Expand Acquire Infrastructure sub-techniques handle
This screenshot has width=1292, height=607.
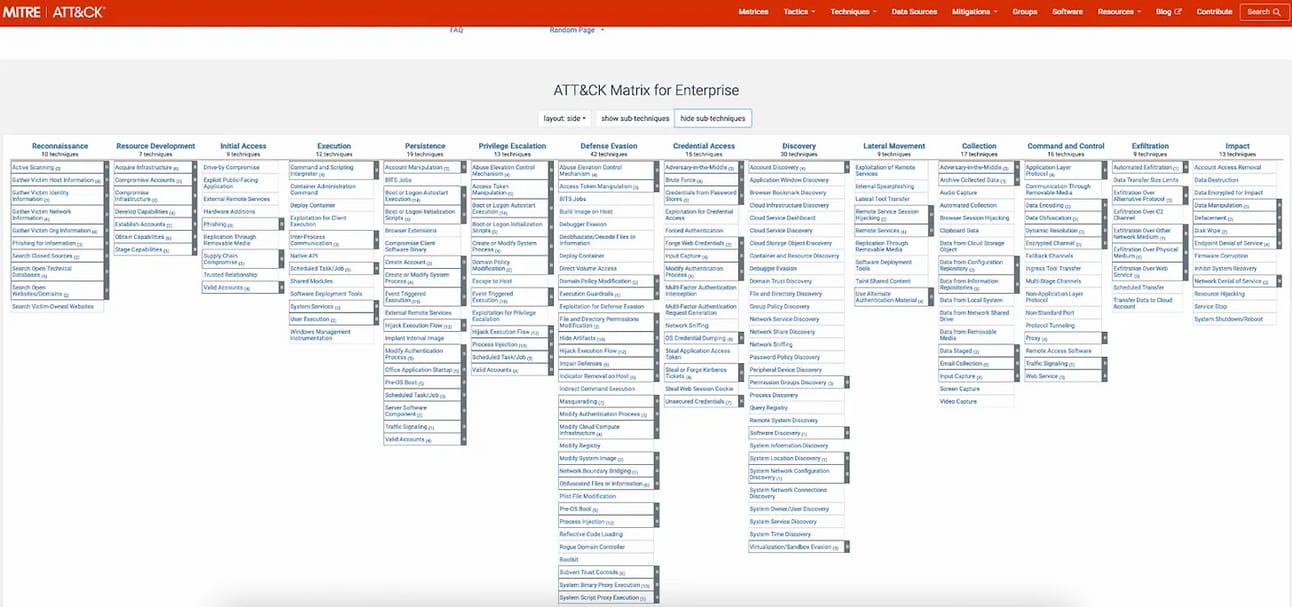pyautogui.click(x=195, y=167)
